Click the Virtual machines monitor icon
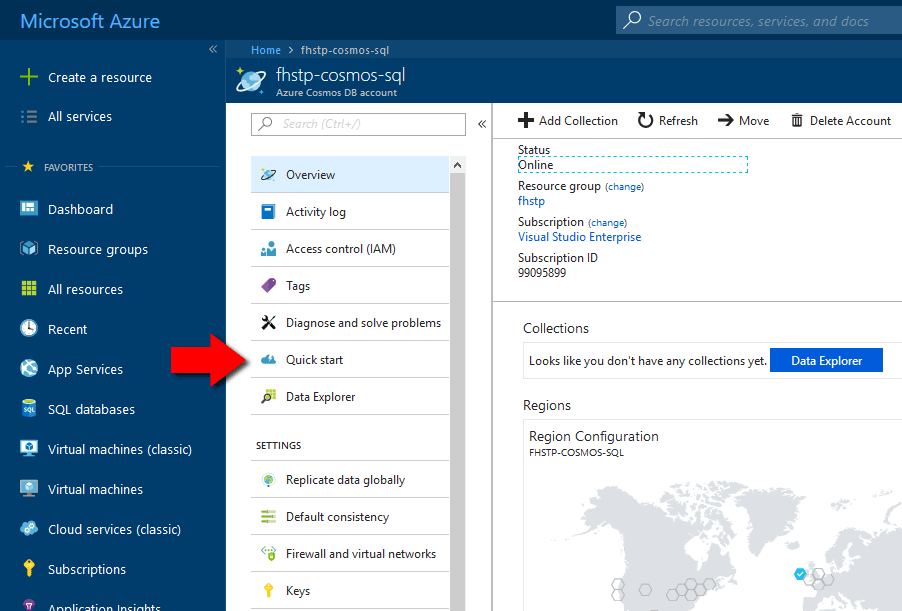902x611 pixels. click(x=29, y=488)
